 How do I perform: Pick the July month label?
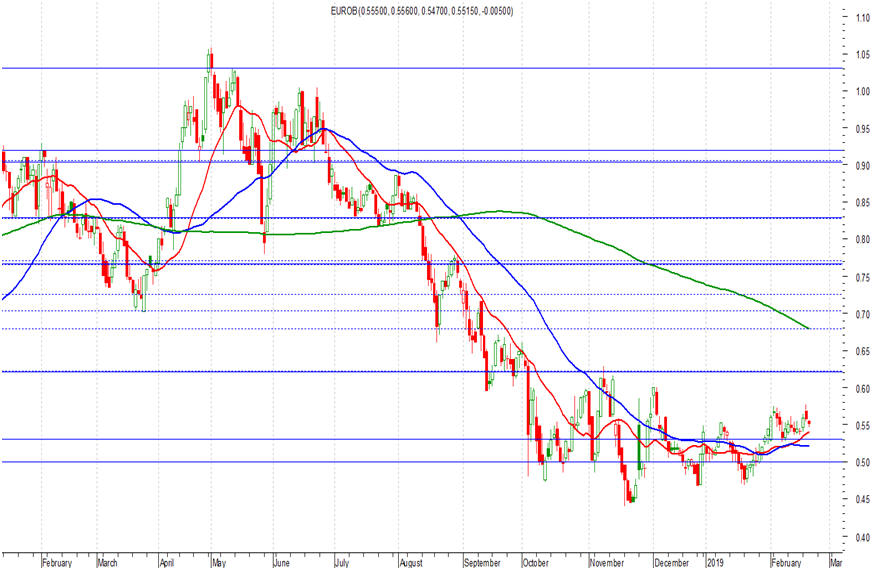point(341,563)
